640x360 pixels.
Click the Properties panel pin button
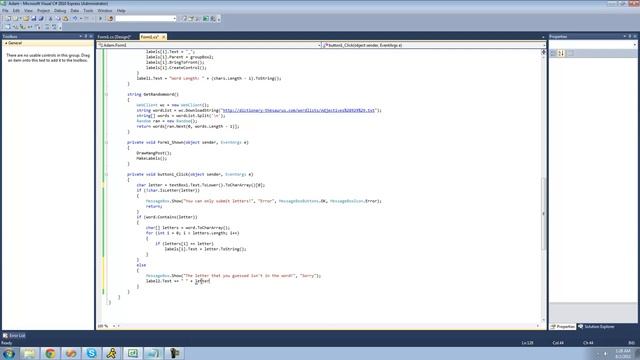click(630, 37)
